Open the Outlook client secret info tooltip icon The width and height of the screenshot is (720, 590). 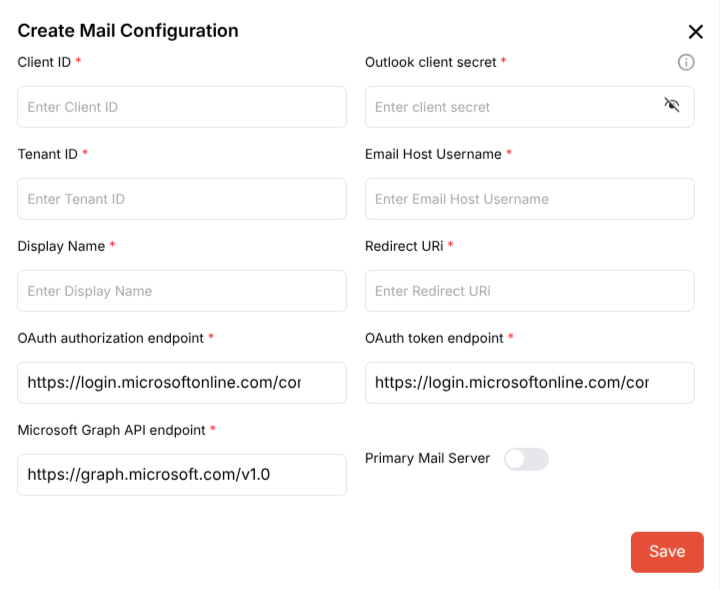686,62
